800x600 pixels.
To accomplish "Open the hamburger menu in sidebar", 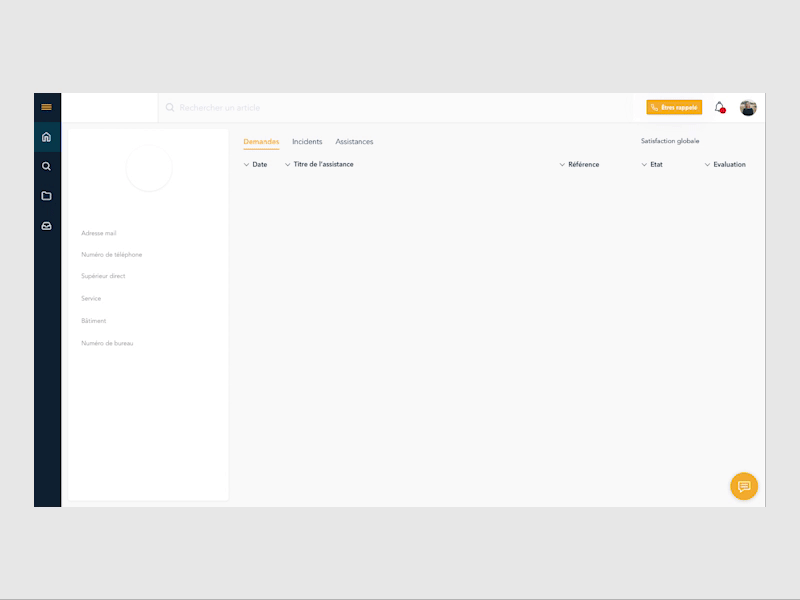I will click(46, 105).
